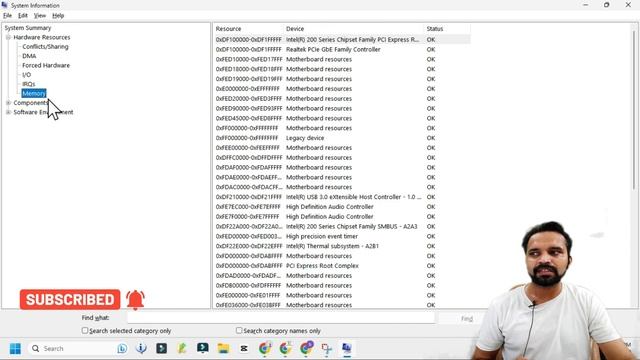640x360 pixels.
Task: Click resource 0xFED10000-0xFED17FFF
Action: 249,59
